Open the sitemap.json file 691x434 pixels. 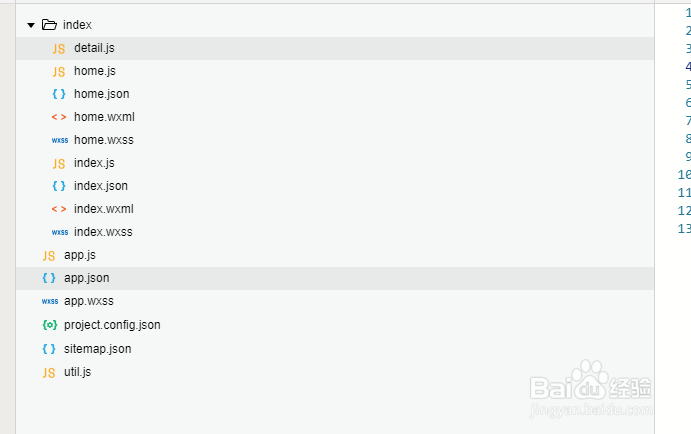tap(97, 349)
